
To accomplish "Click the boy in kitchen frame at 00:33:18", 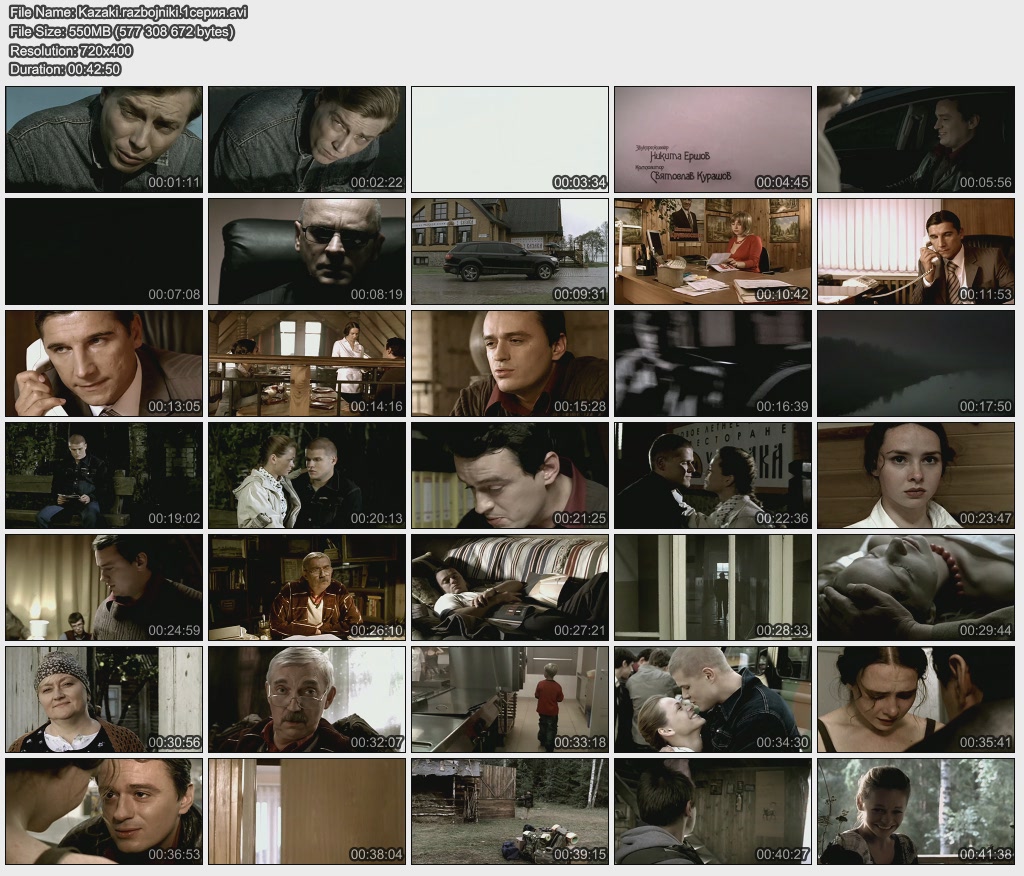I will coord(510,700).
